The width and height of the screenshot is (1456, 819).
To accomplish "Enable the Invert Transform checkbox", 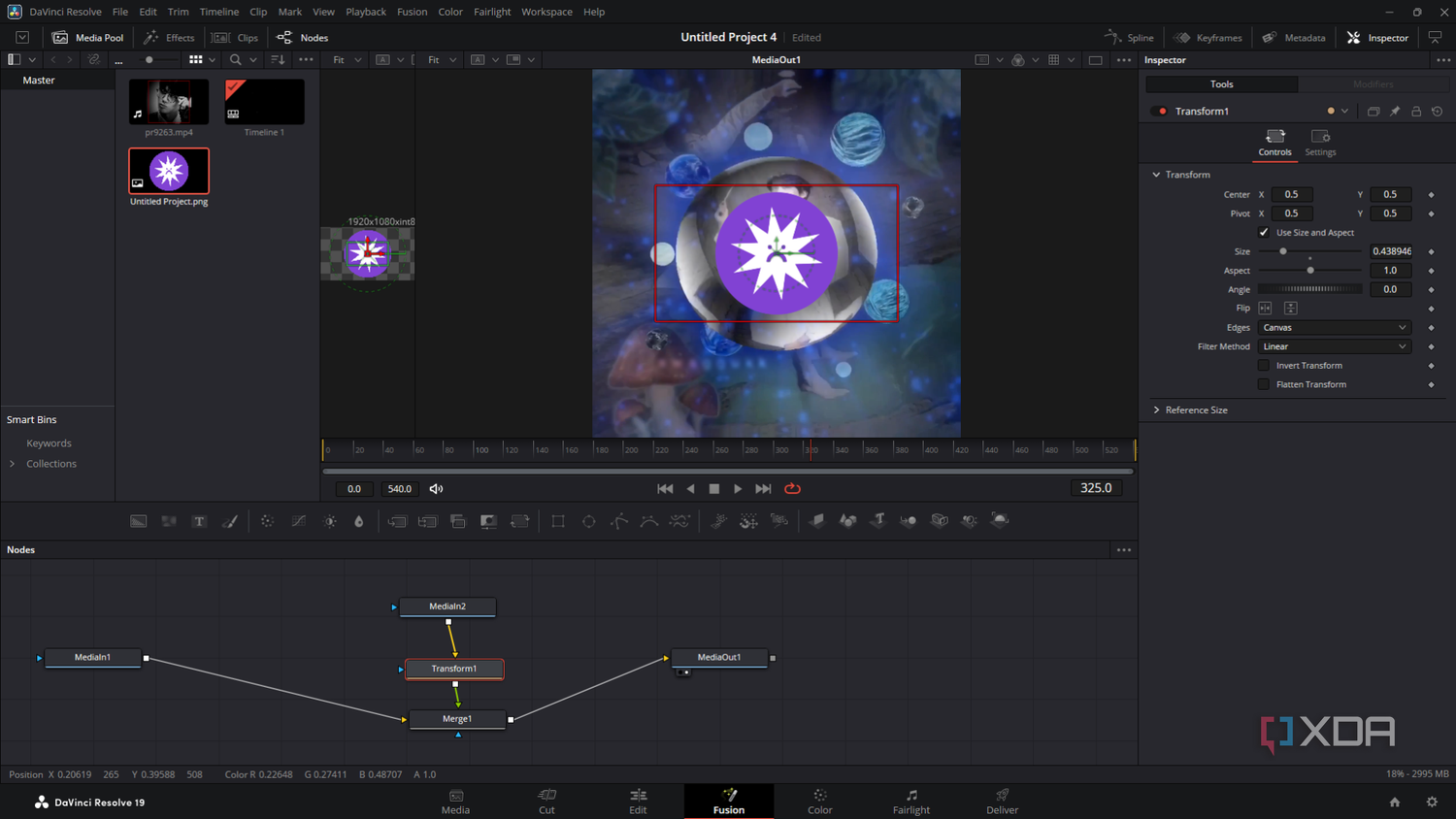I will pos(1264,366).
